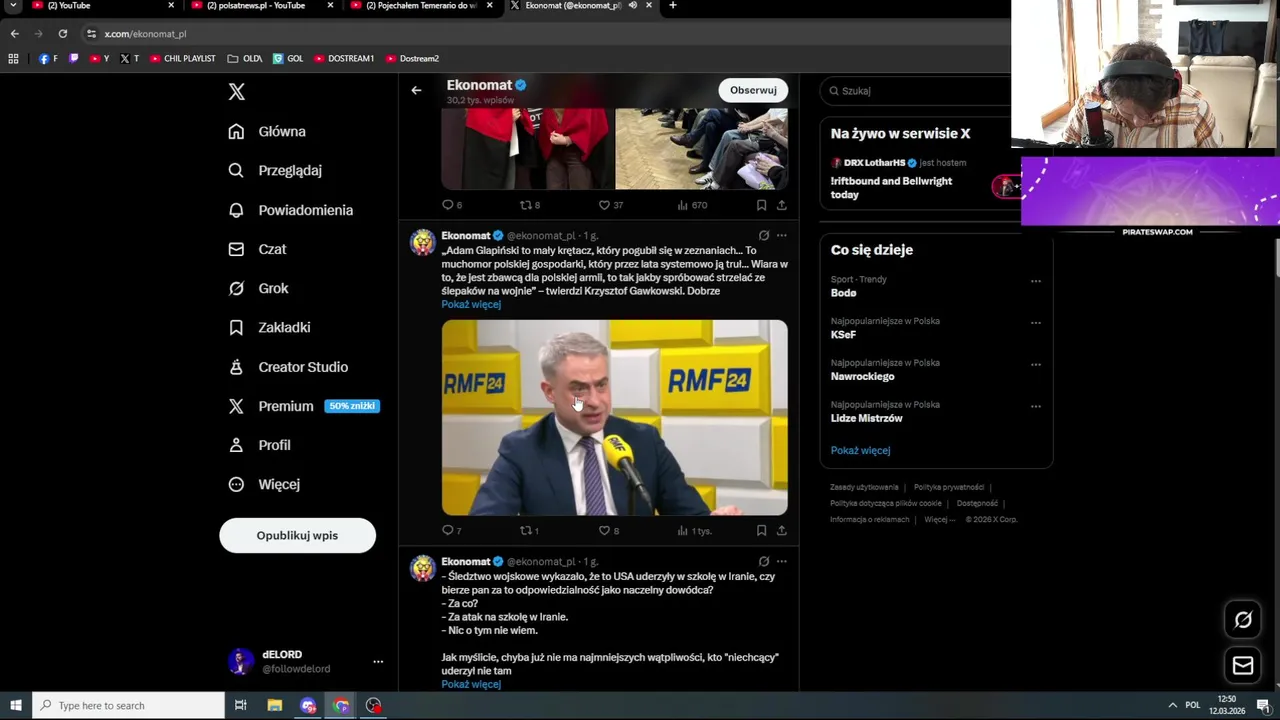Play the RMF24 video thumbnail

click(x=614, y=417)
